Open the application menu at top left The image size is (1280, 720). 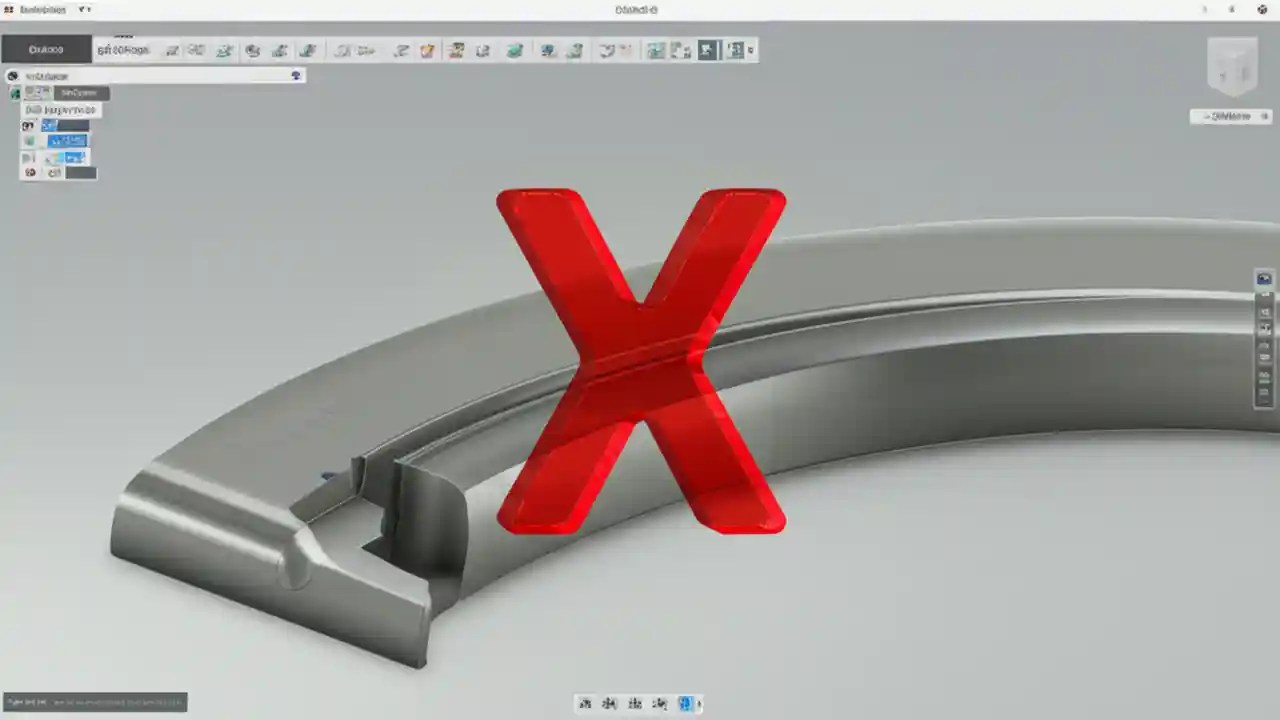tap(10, 9)
